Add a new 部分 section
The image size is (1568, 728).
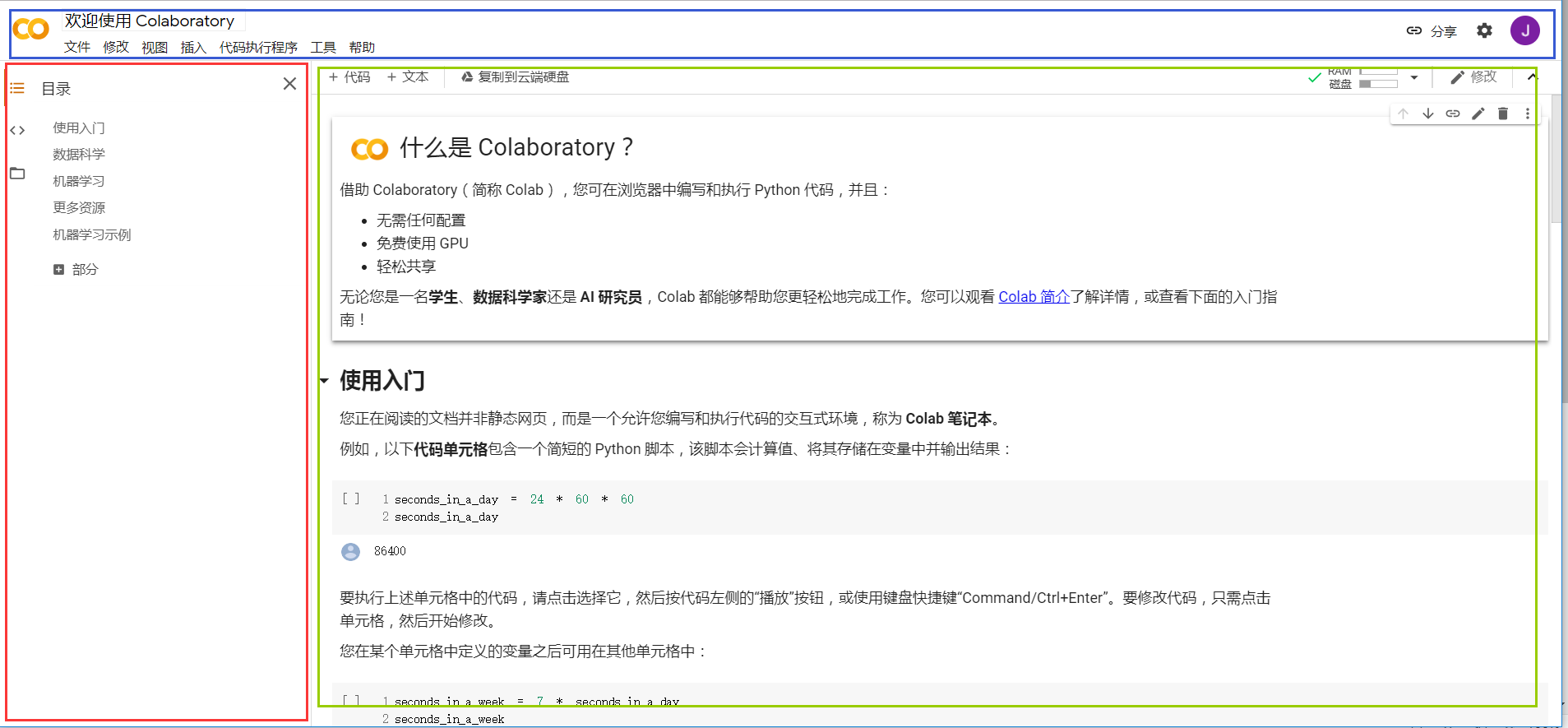coord(76,269)
